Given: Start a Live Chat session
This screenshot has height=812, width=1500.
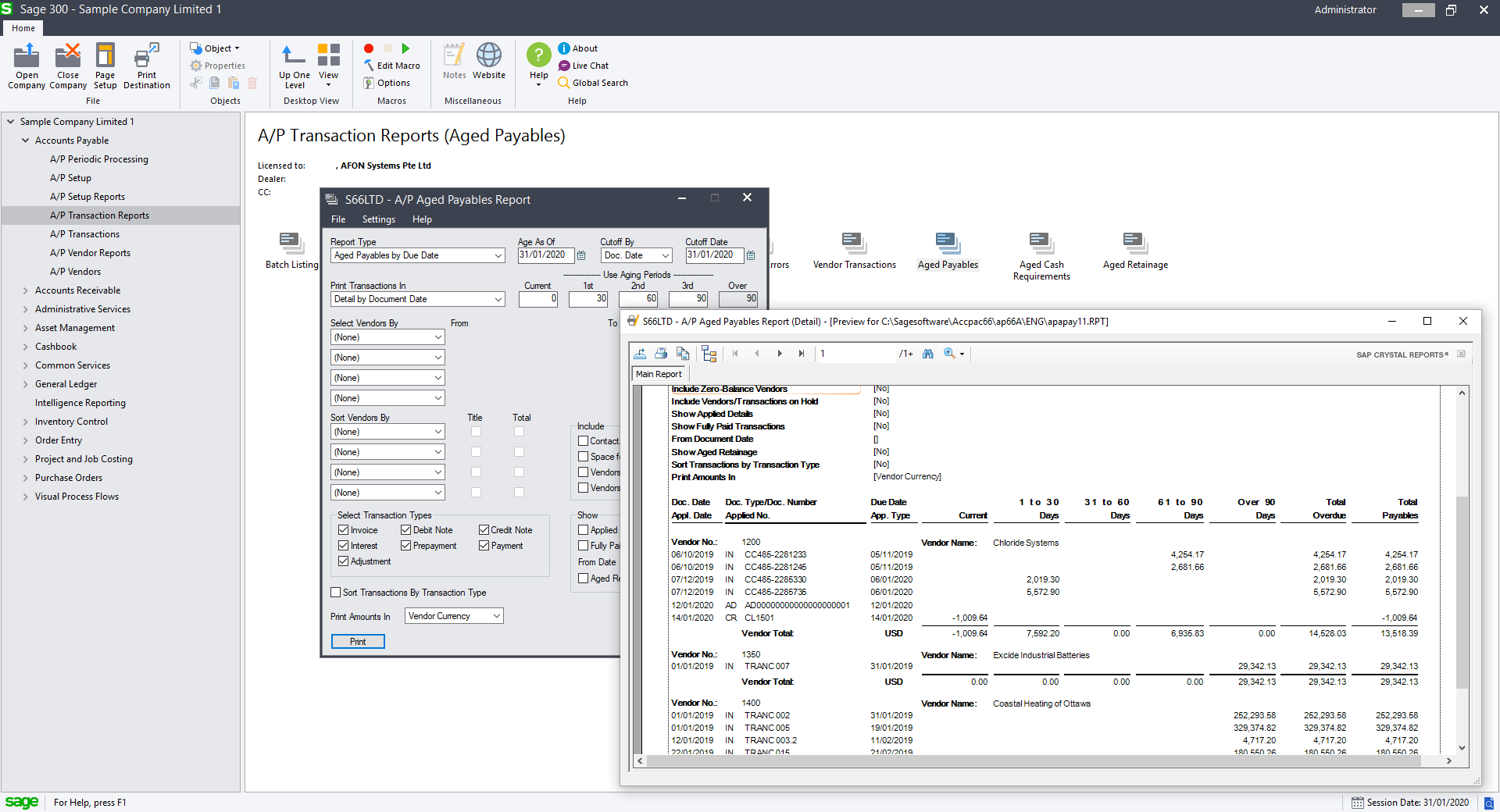Looking at the screenshot, I should click(584, 66).
